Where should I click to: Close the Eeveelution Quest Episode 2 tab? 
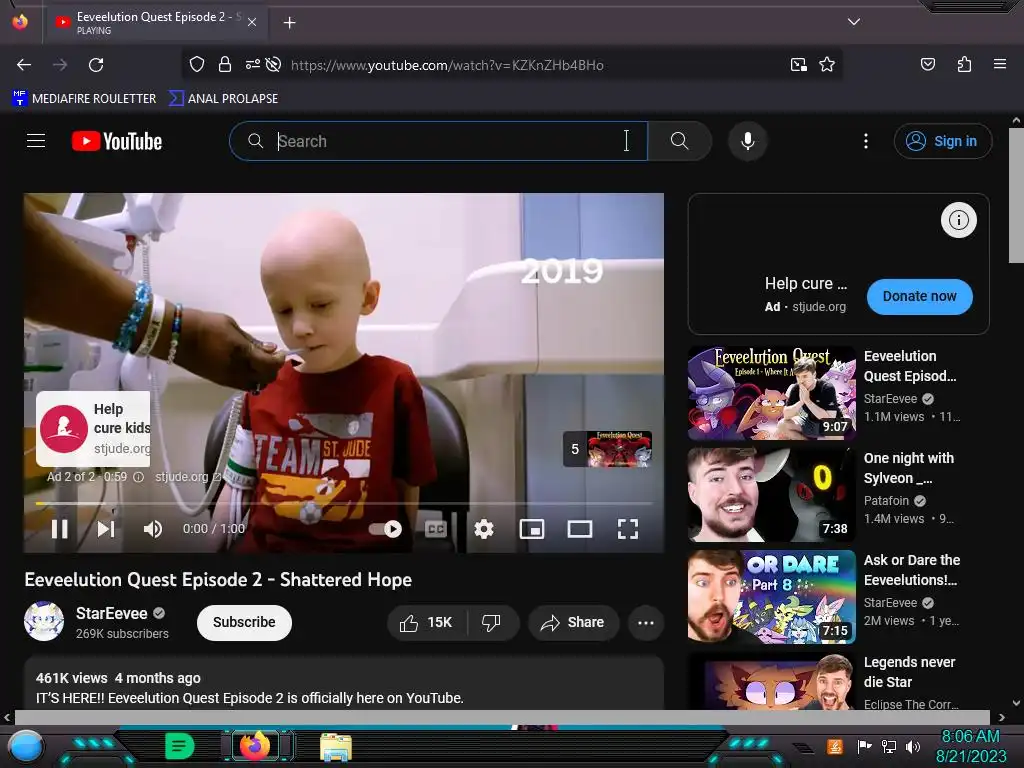(x=252, y=22)
